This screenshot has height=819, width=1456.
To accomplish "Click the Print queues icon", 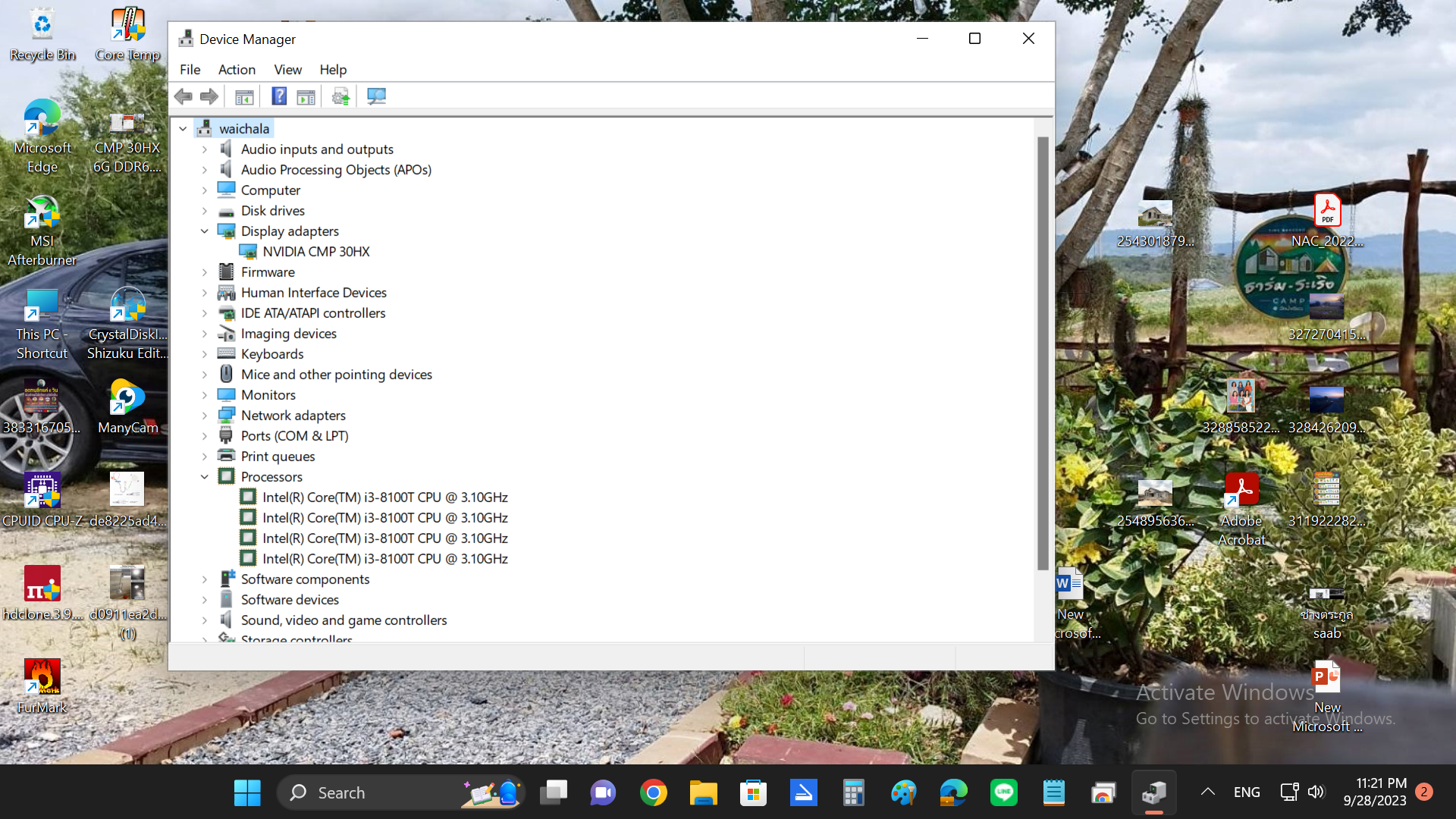I will coord(226,456).
